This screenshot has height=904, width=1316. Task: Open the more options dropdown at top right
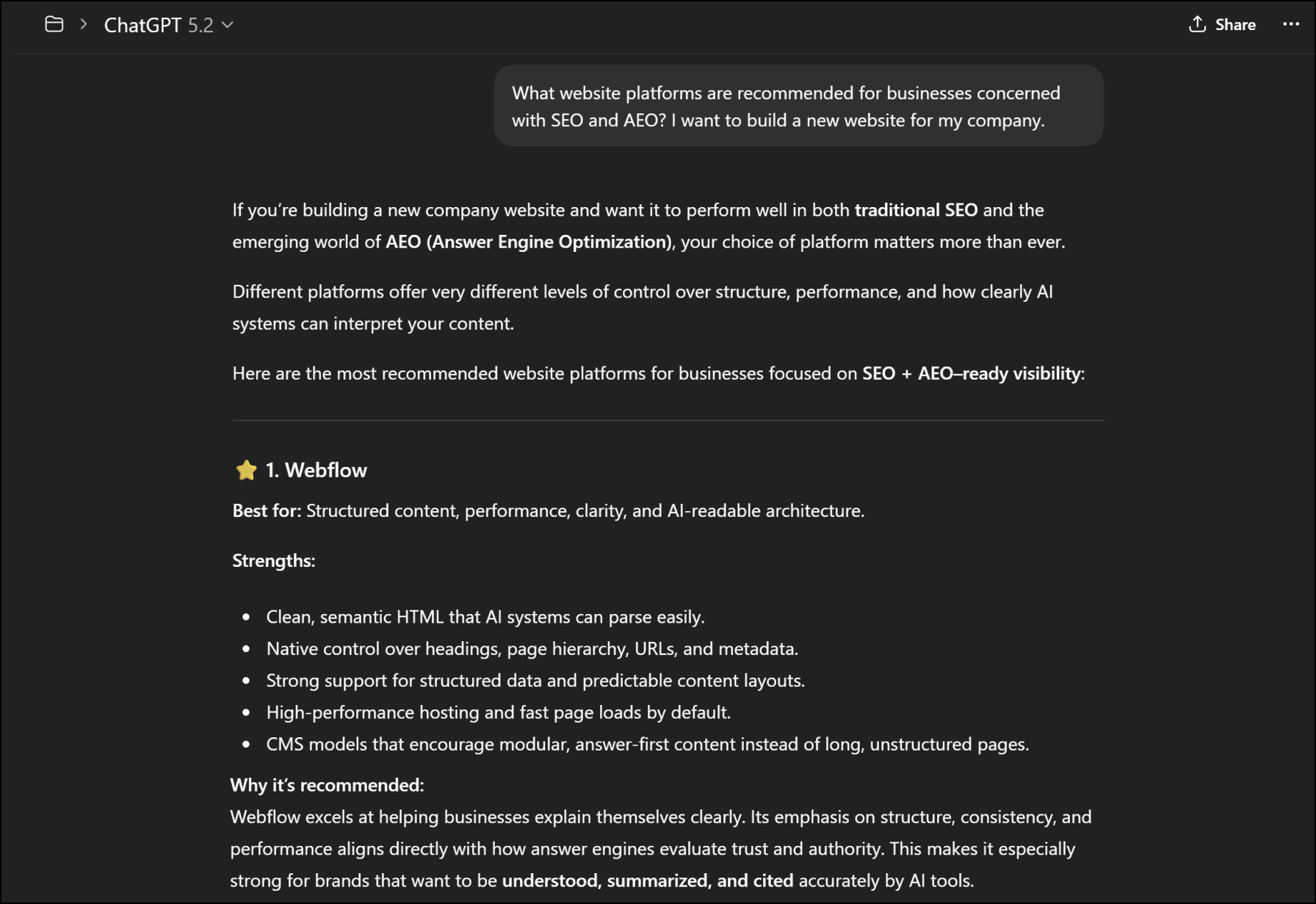pyautogui.click(x=1290, y=24)
